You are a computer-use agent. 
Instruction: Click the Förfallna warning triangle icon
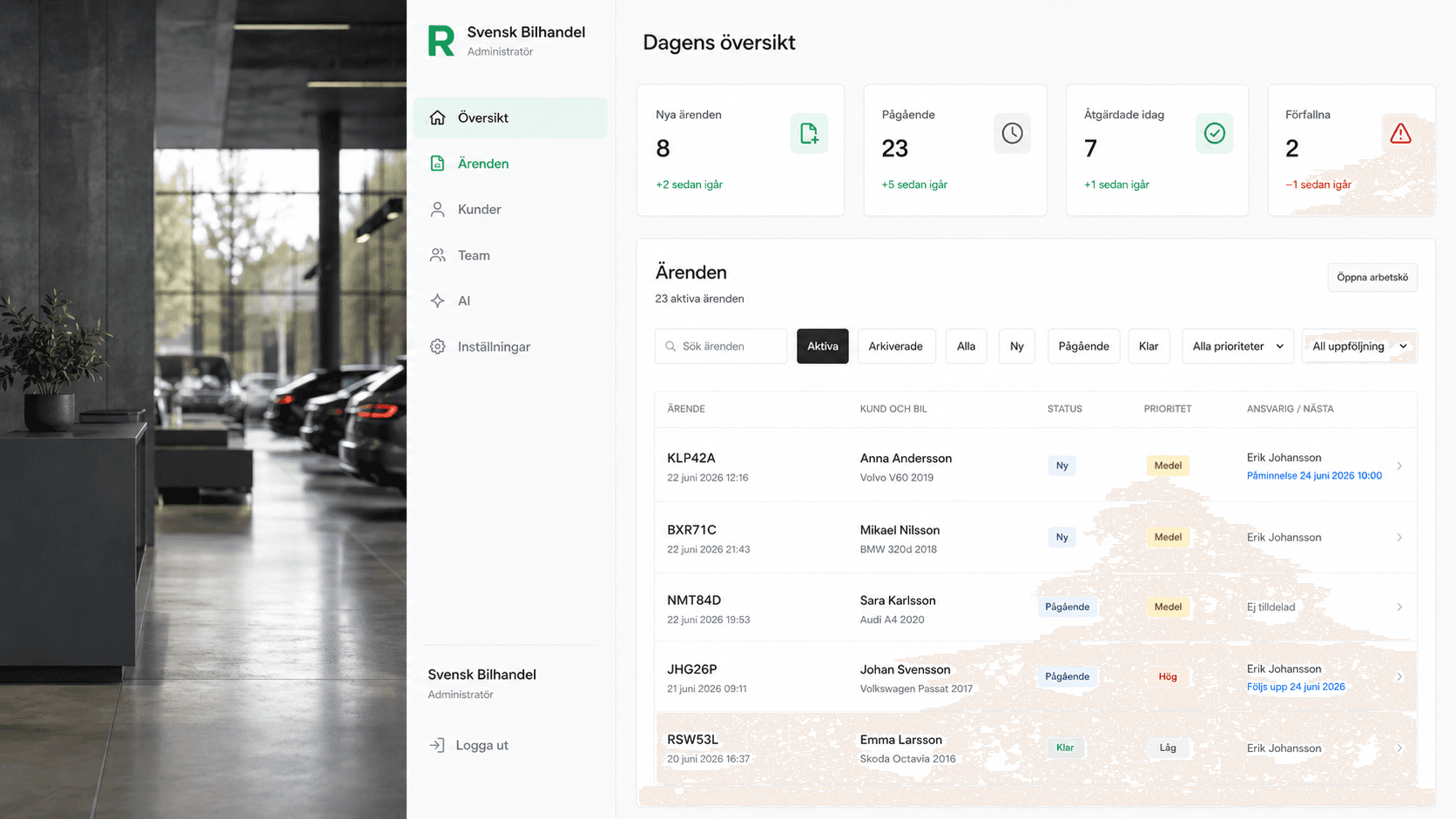point(1400,133)
